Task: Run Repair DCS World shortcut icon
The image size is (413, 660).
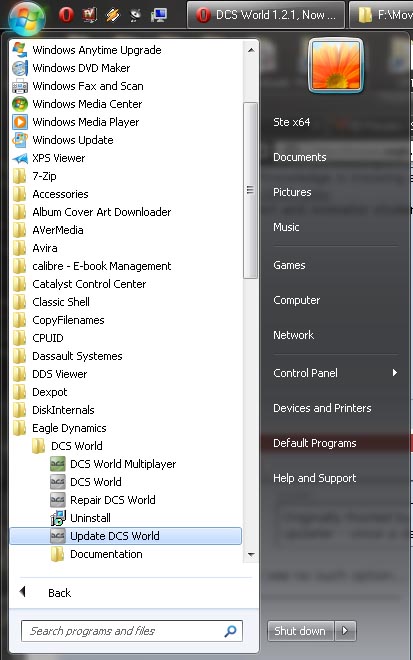Action: click(x=57, y=500)
